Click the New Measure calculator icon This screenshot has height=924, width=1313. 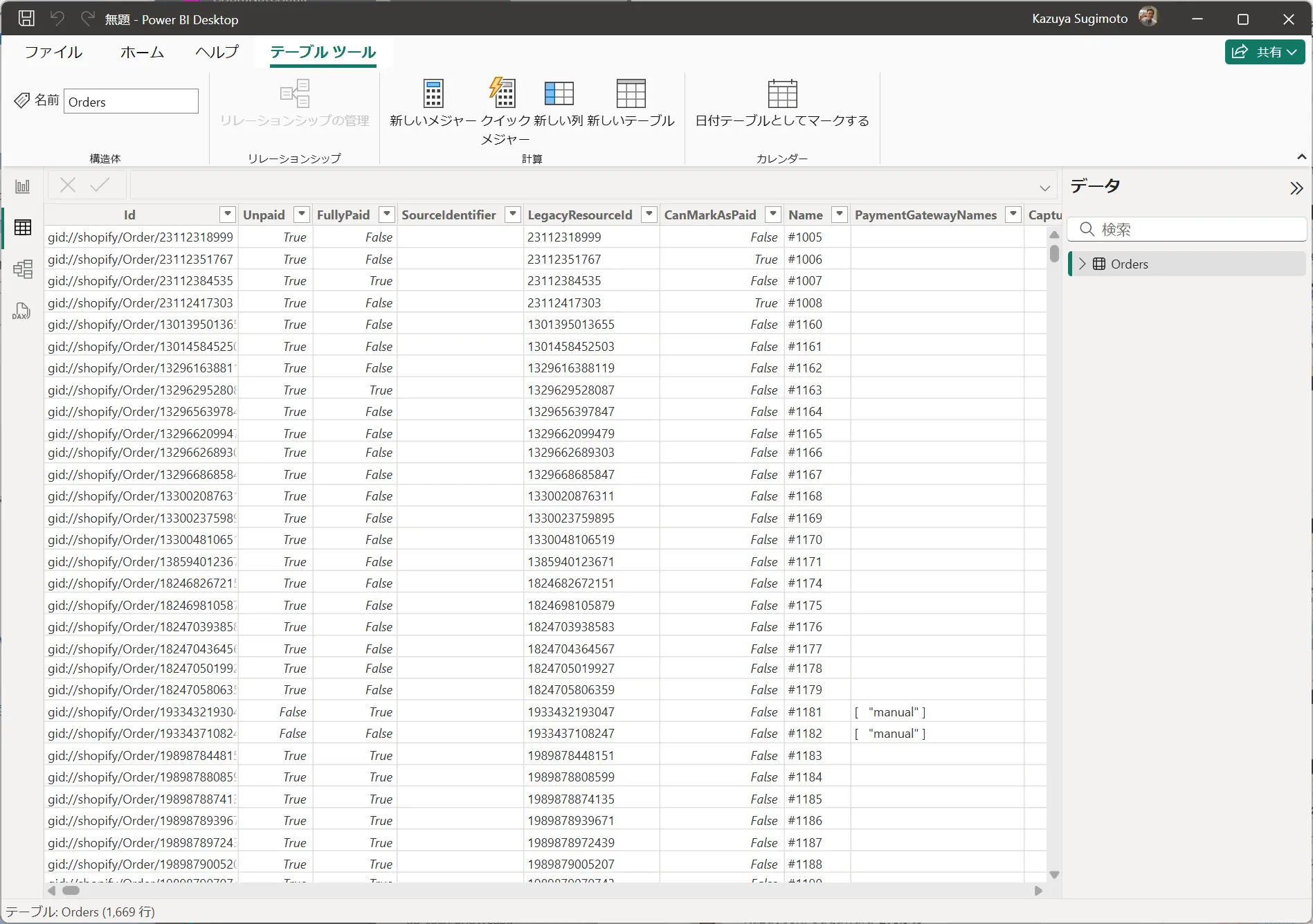tap(433, 94)
